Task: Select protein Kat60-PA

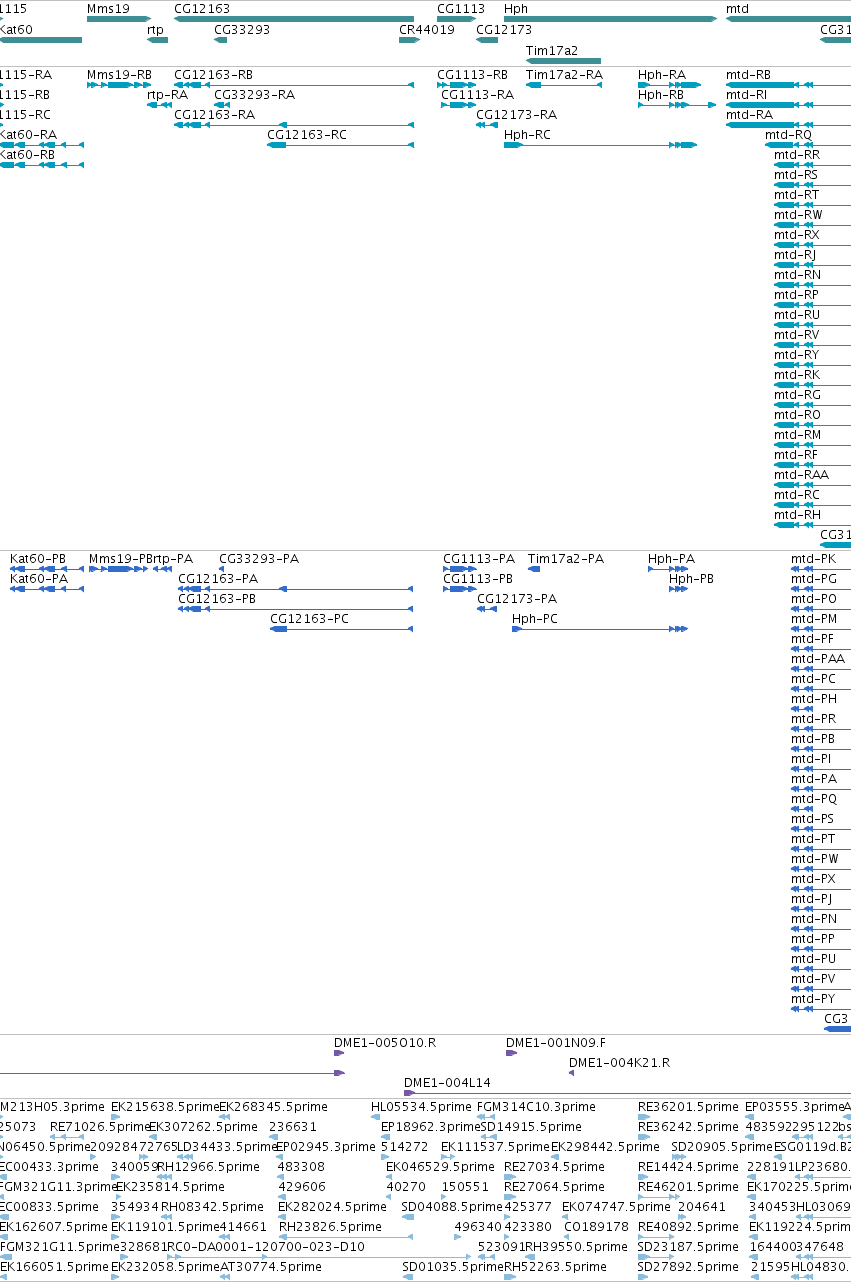Action: (39, 579)
